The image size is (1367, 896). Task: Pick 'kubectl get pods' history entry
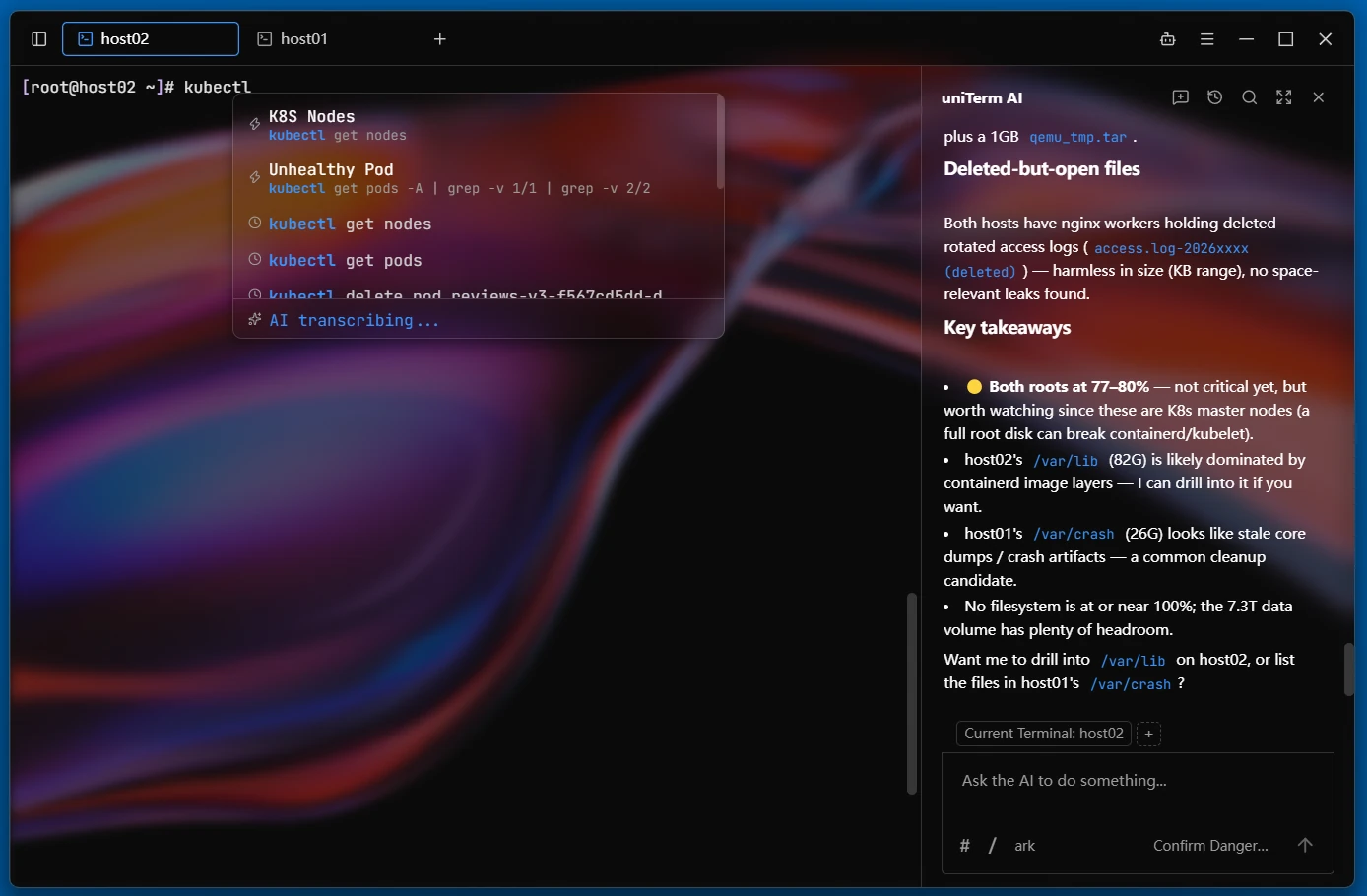tap(477, 261)
